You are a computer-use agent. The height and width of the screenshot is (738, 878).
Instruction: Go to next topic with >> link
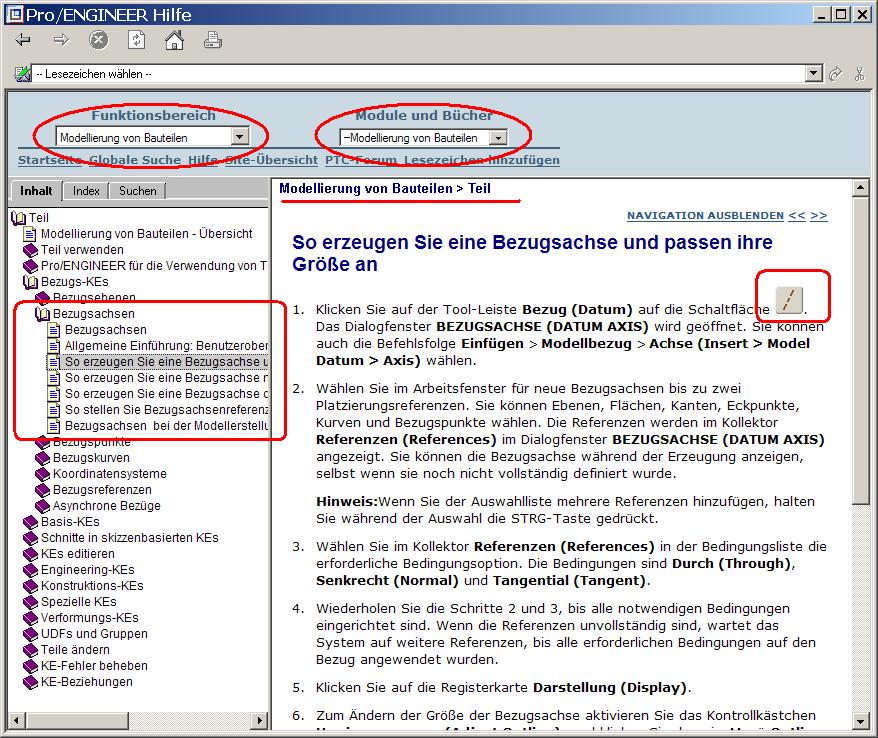(819, 216)
